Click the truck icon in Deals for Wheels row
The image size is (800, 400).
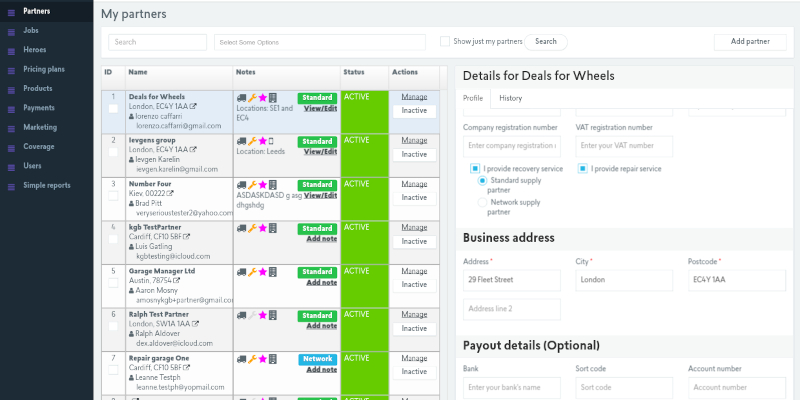click(241, 98)
